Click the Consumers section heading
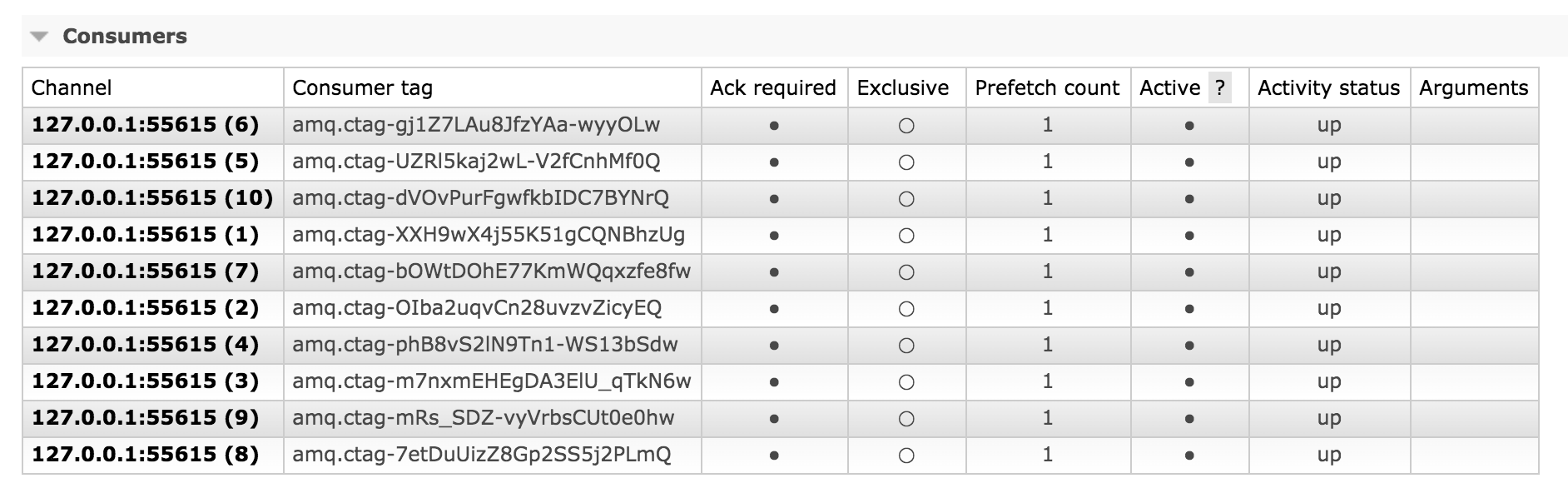 [125, 37]
